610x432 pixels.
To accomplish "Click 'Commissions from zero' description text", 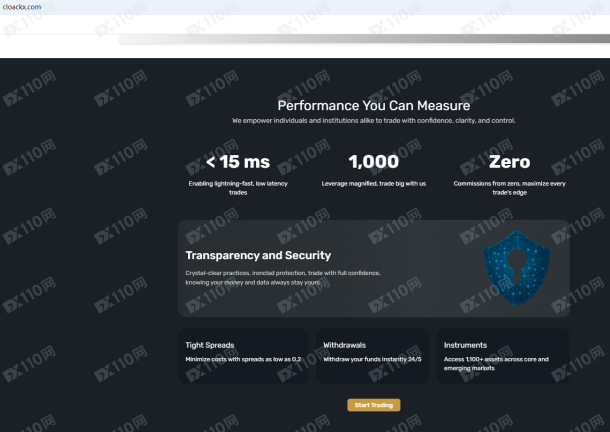I will 509,187.
